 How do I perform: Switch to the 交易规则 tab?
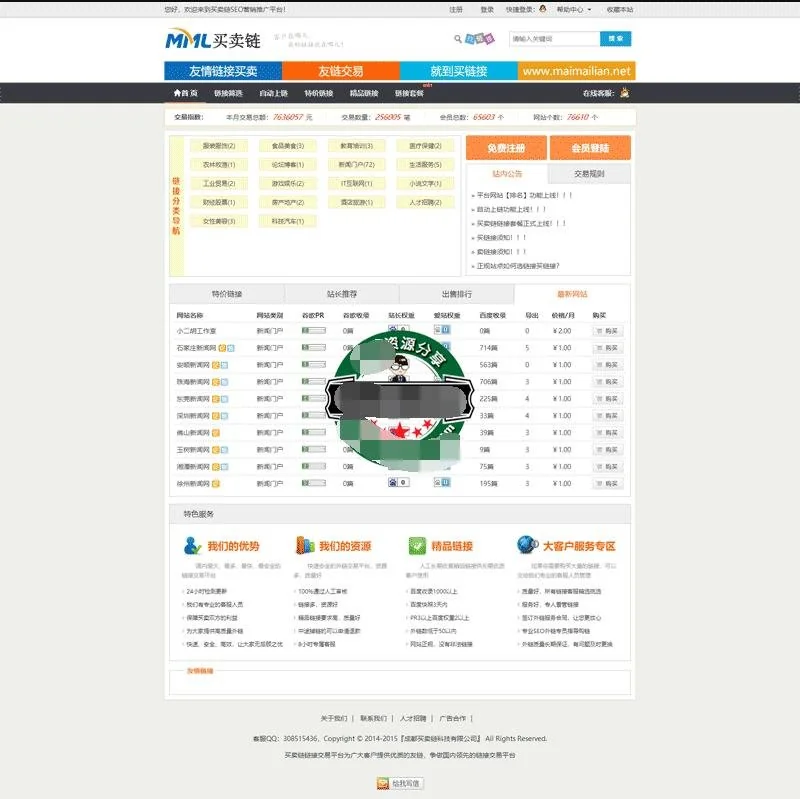point(589,174)
